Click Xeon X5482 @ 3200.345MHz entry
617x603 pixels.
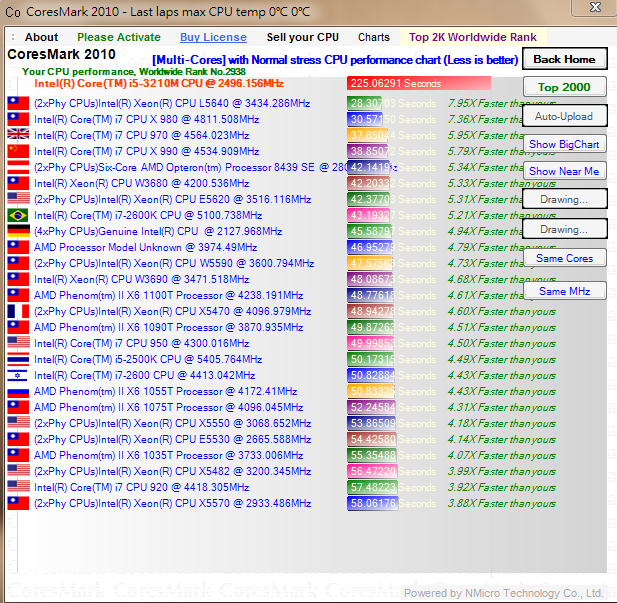pos(173,471)
